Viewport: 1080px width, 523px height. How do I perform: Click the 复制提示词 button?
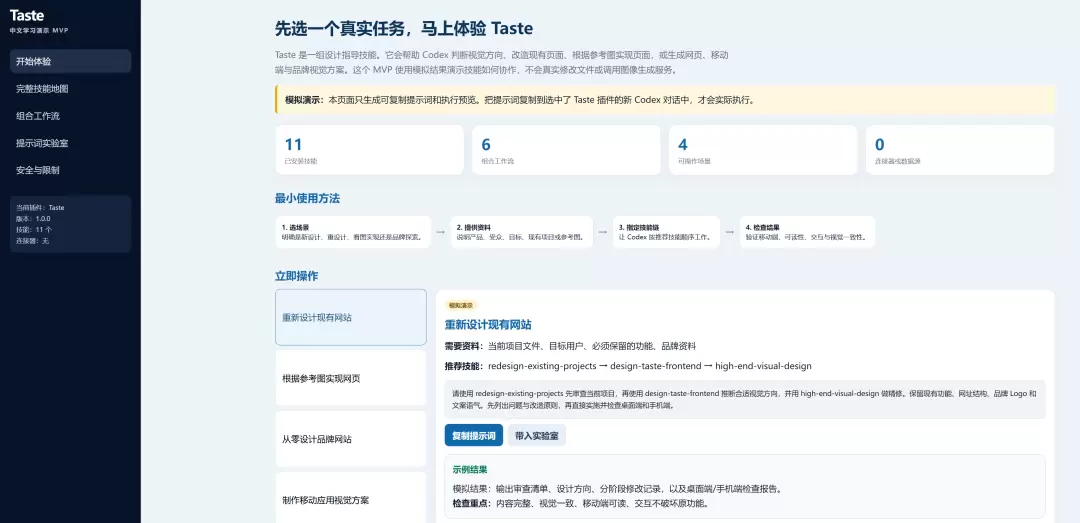pyautogui.click(x=474, y=435)
